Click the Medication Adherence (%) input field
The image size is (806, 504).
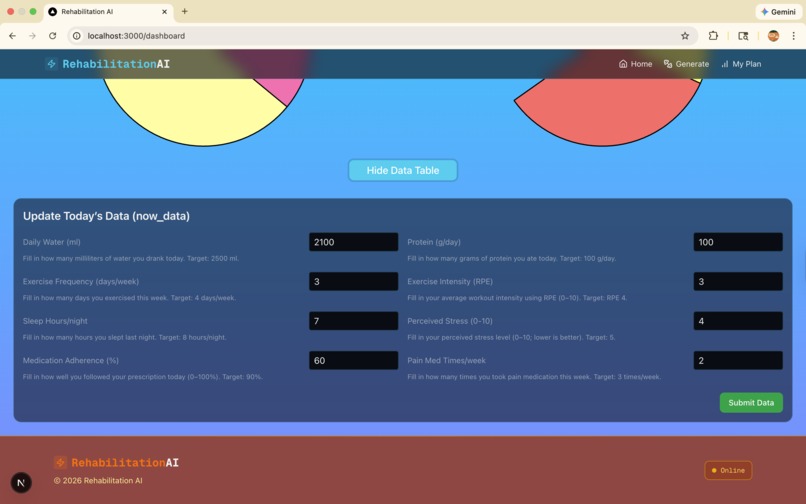354,361
